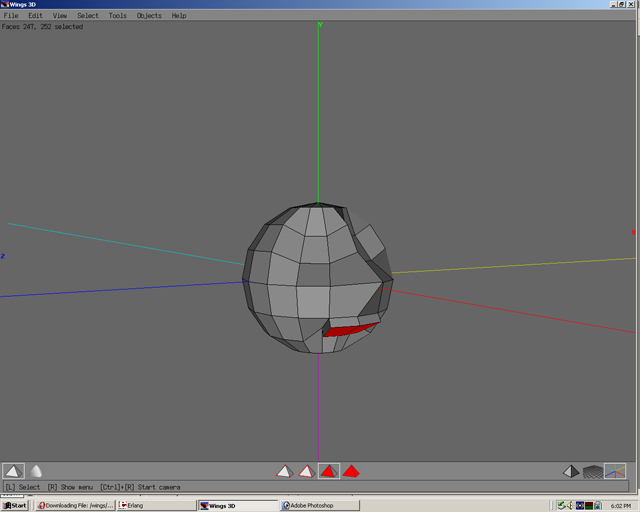Screen dimensions: 640x512
Task: Expand the Select menu
Action: tap(88, 16)
